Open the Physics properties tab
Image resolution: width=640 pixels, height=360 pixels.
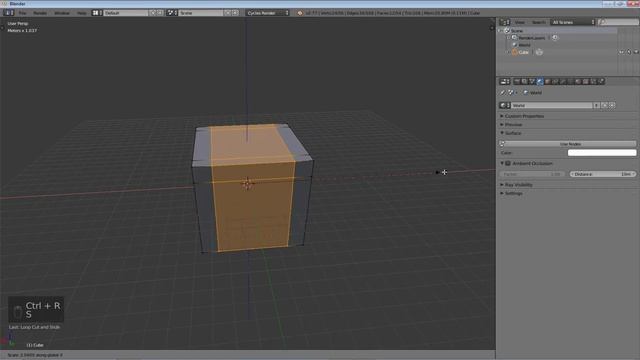[601, 82]
